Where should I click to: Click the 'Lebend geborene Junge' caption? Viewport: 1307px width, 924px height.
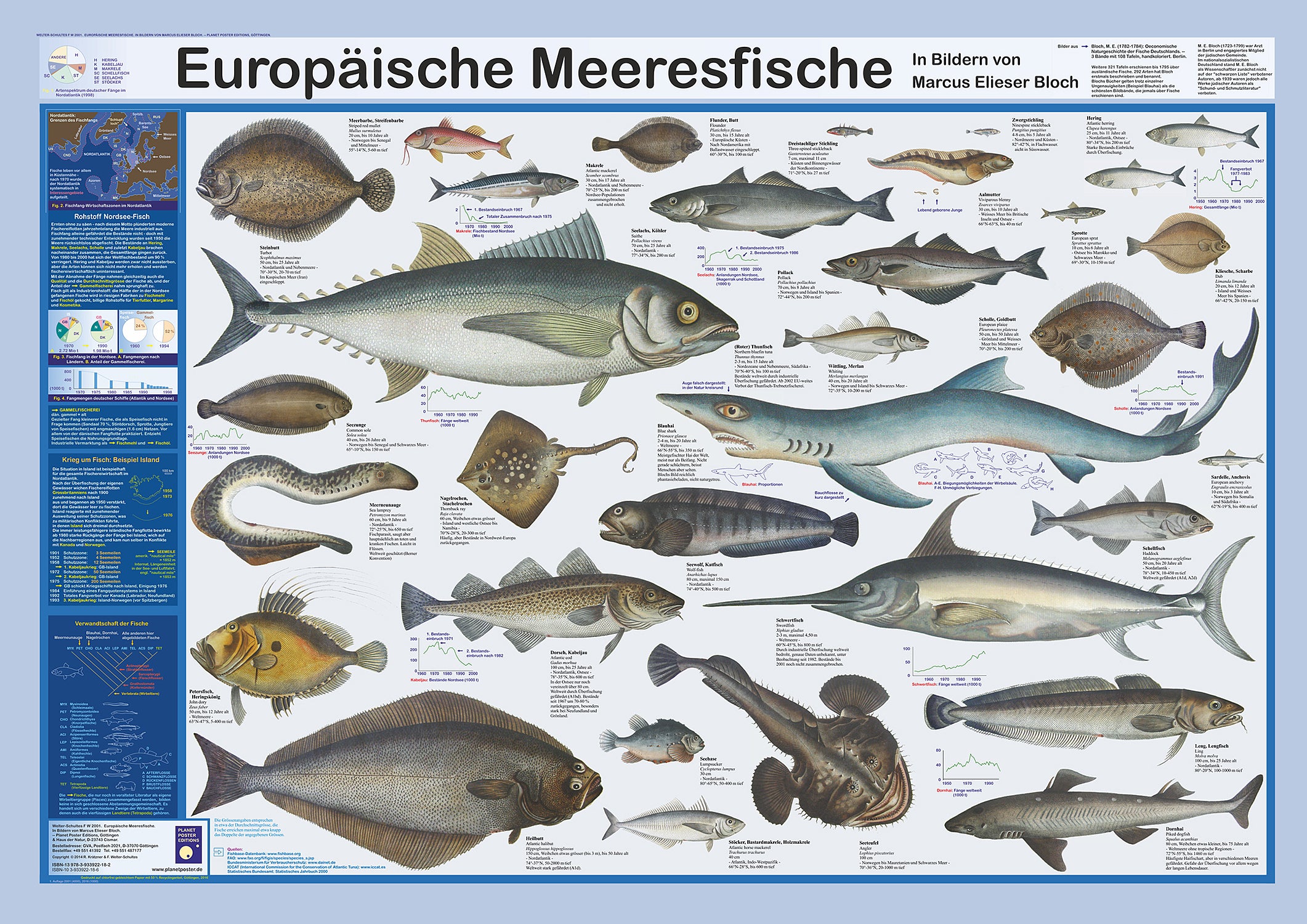(x=939, y=210)
